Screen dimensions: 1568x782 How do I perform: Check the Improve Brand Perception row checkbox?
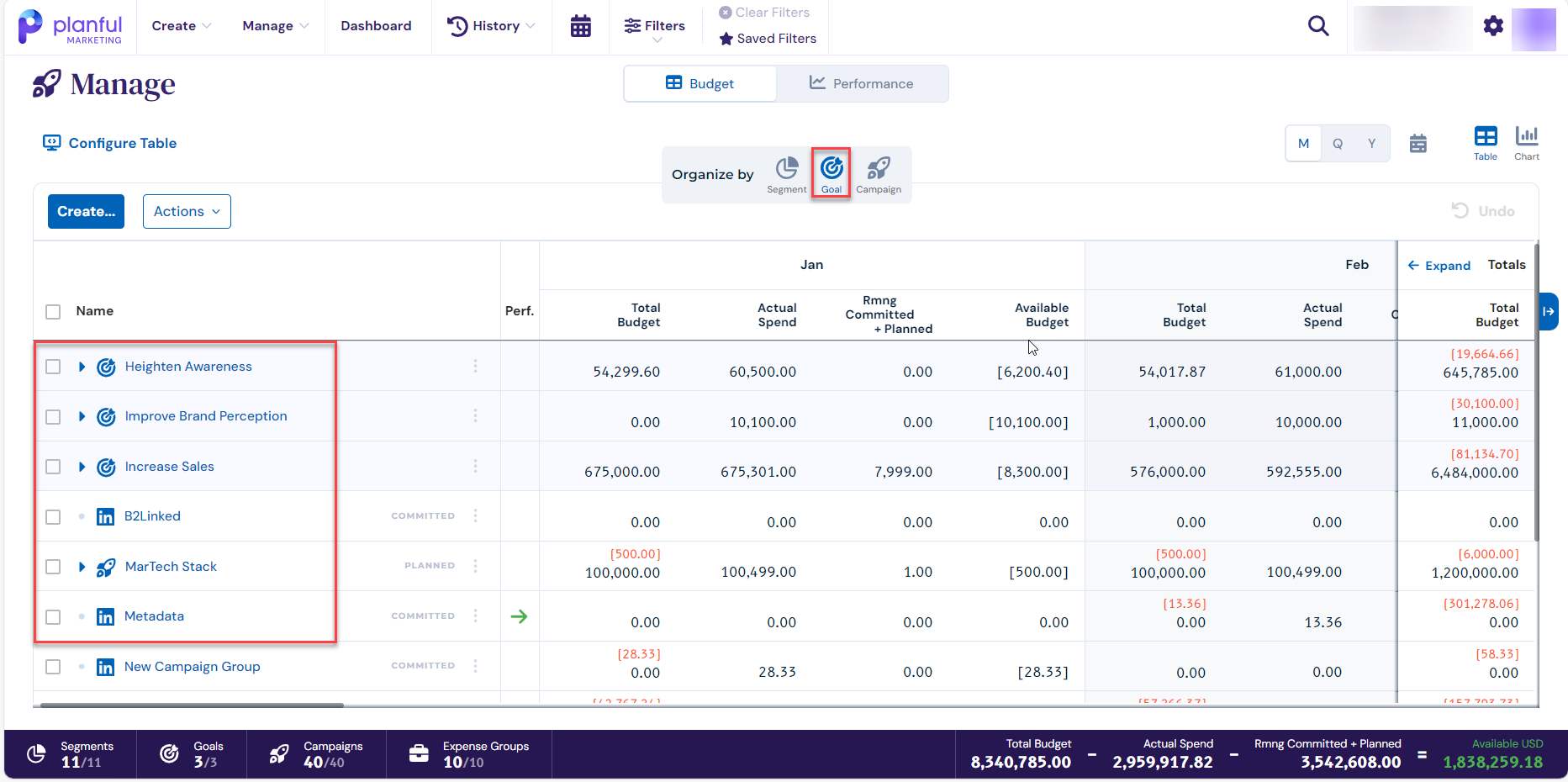(53, 417)
